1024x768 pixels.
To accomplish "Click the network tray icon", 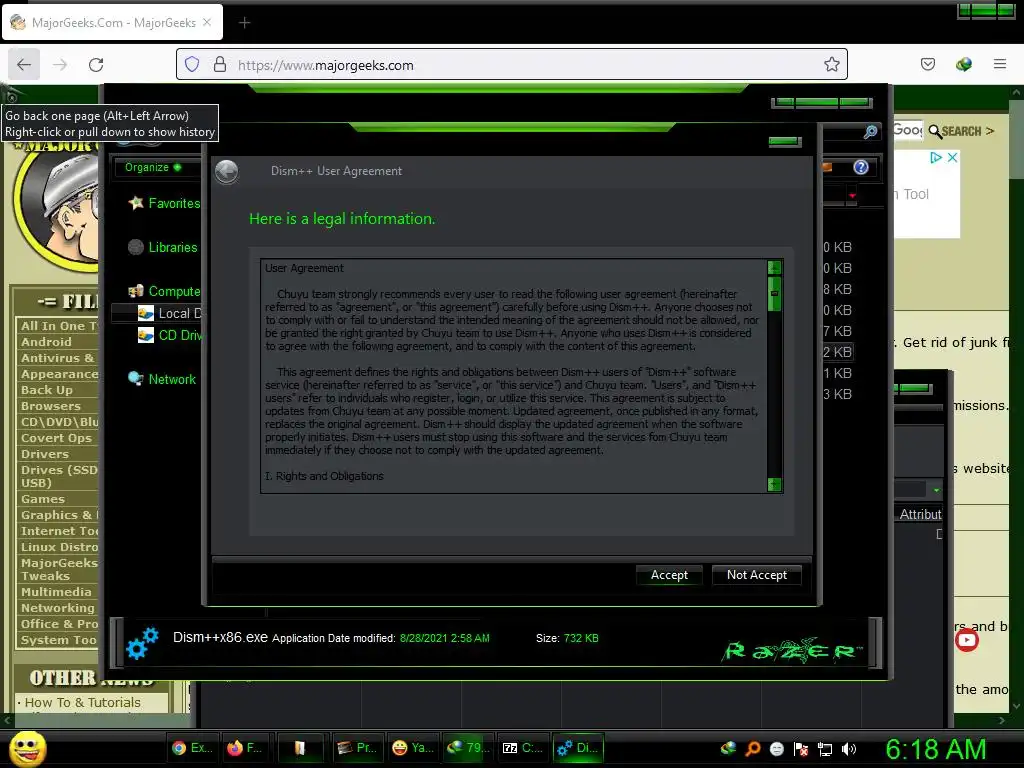I will [825, 749].
